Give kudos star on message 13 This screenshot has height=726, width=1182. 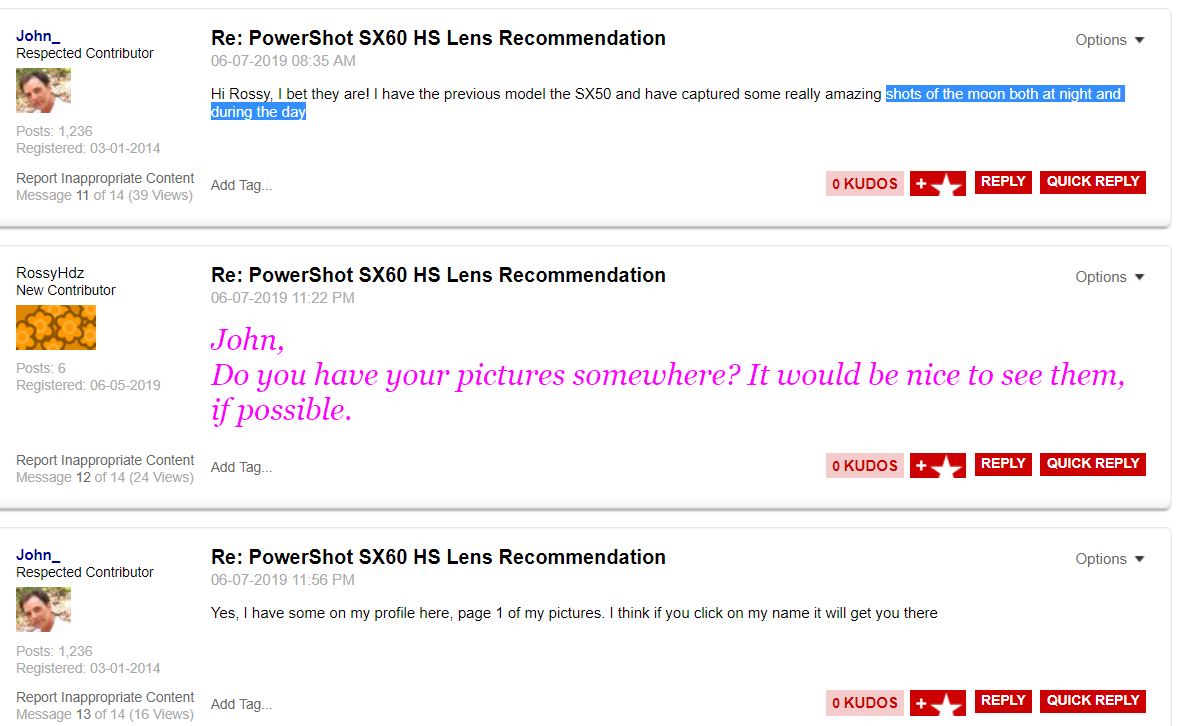[937, 703]
